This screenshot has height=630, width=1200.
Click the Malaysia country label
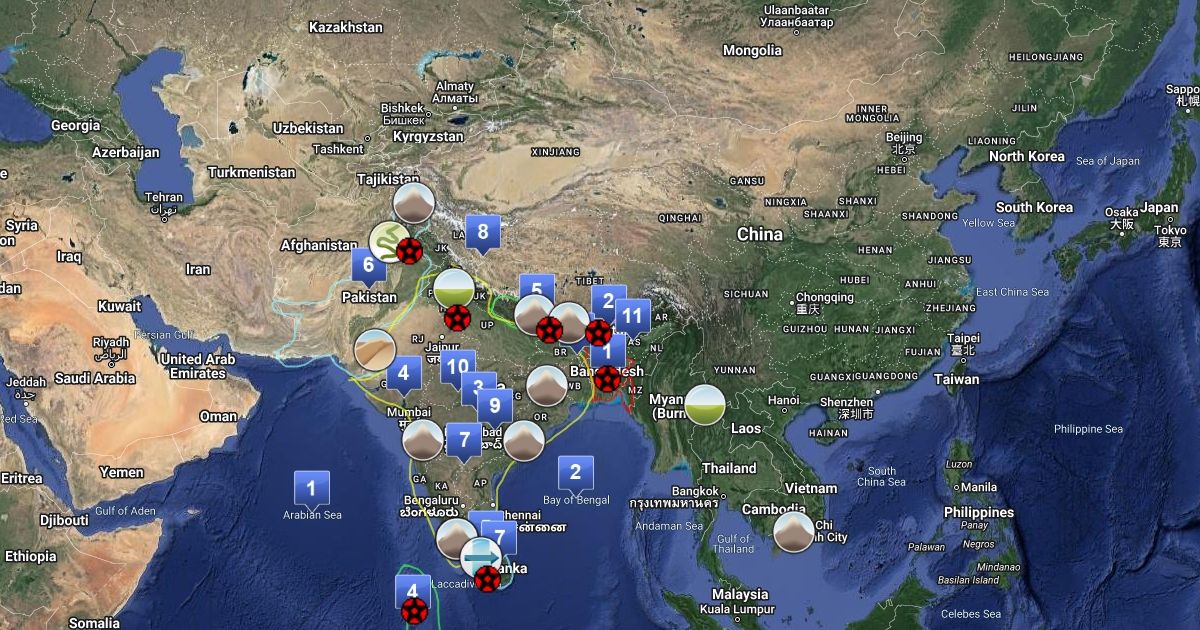tap(740, 594)
